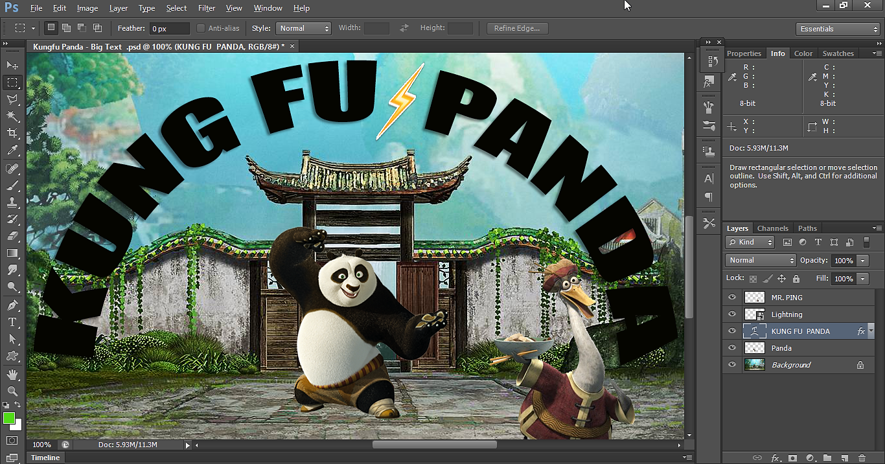The width and height of the screenshot is (886, 466).
Task: Open the Opacity slider dropdown arrow
Action: 863,260
